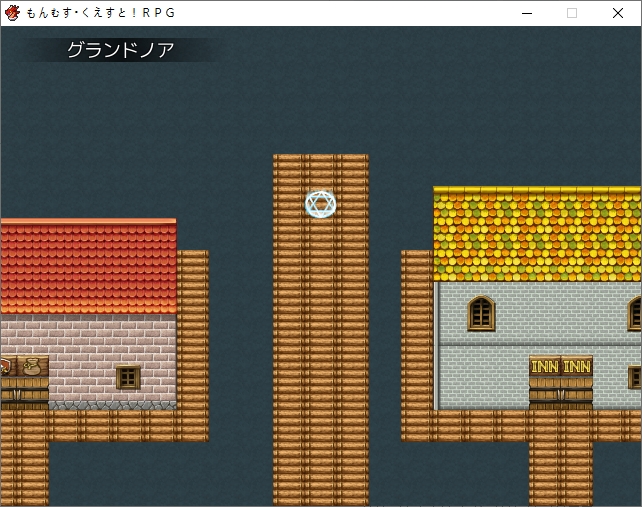This screenshot has height=507, width=642.
Task: Click the square window on red-roofed shop
Action: [128, 377]
